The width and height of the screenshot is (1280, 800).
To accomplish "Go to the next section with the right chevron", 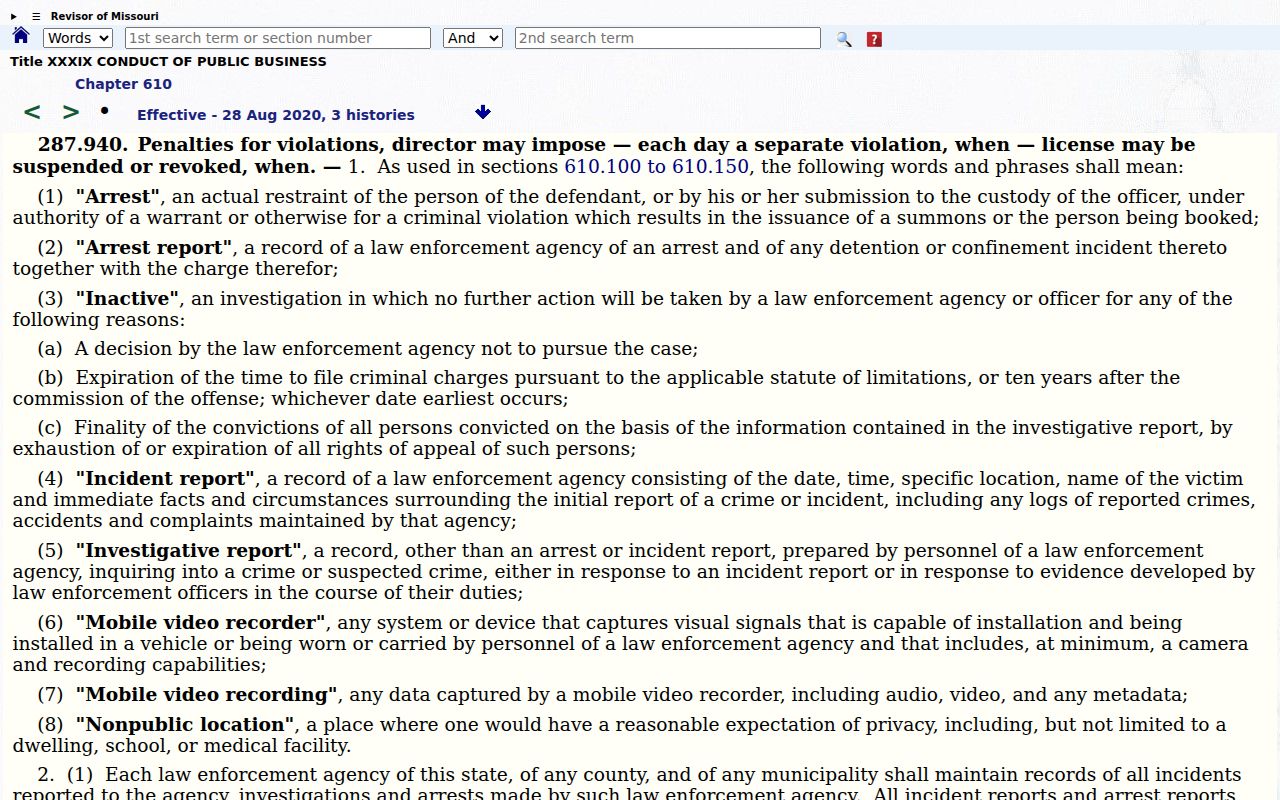I will coord(71,112).
